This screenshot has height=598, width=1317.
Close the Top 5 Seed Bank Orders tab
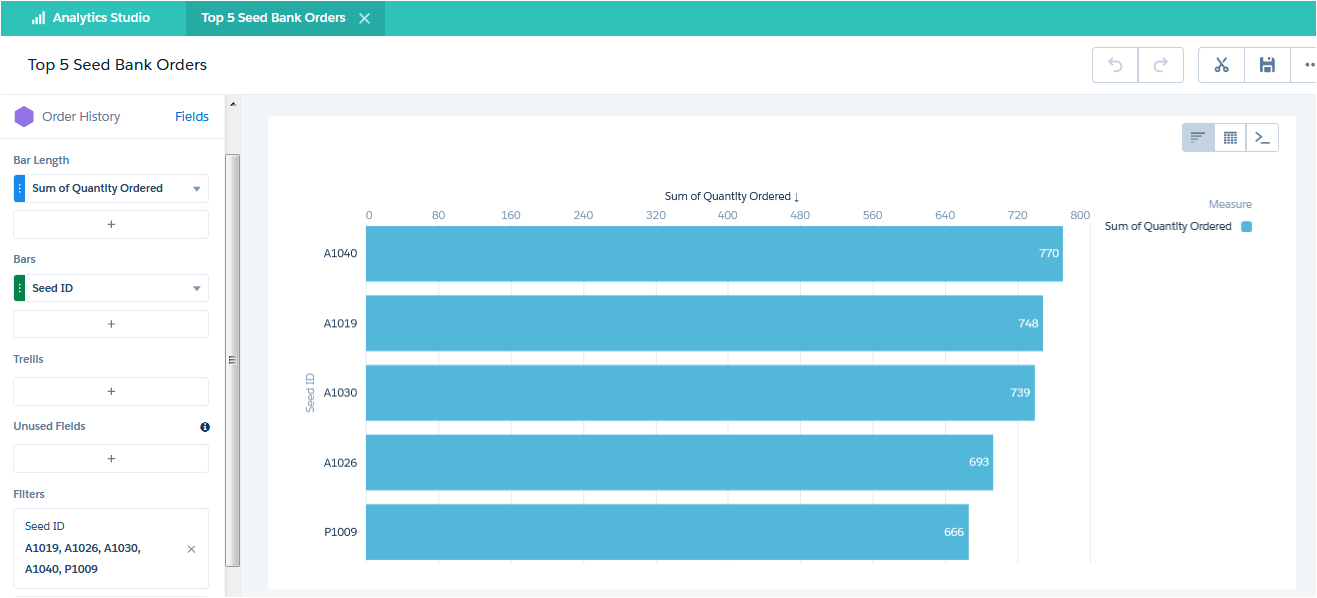(x=364, y=18)
